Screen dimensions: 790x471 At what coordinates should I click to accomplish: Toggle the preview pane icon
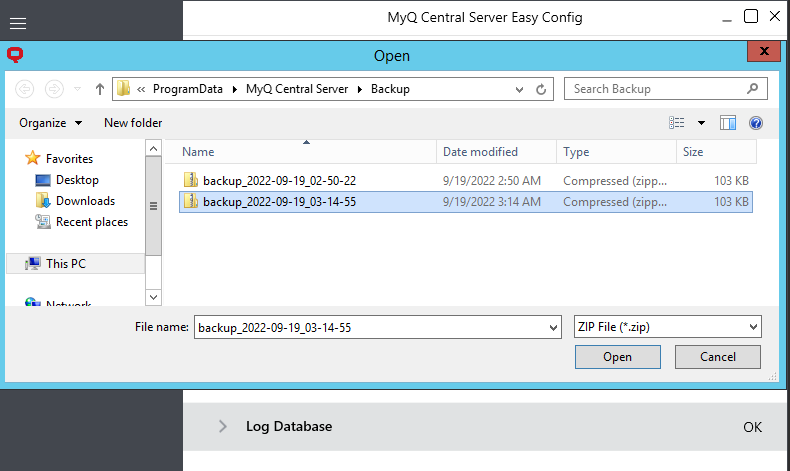click(x=728, y=123)
